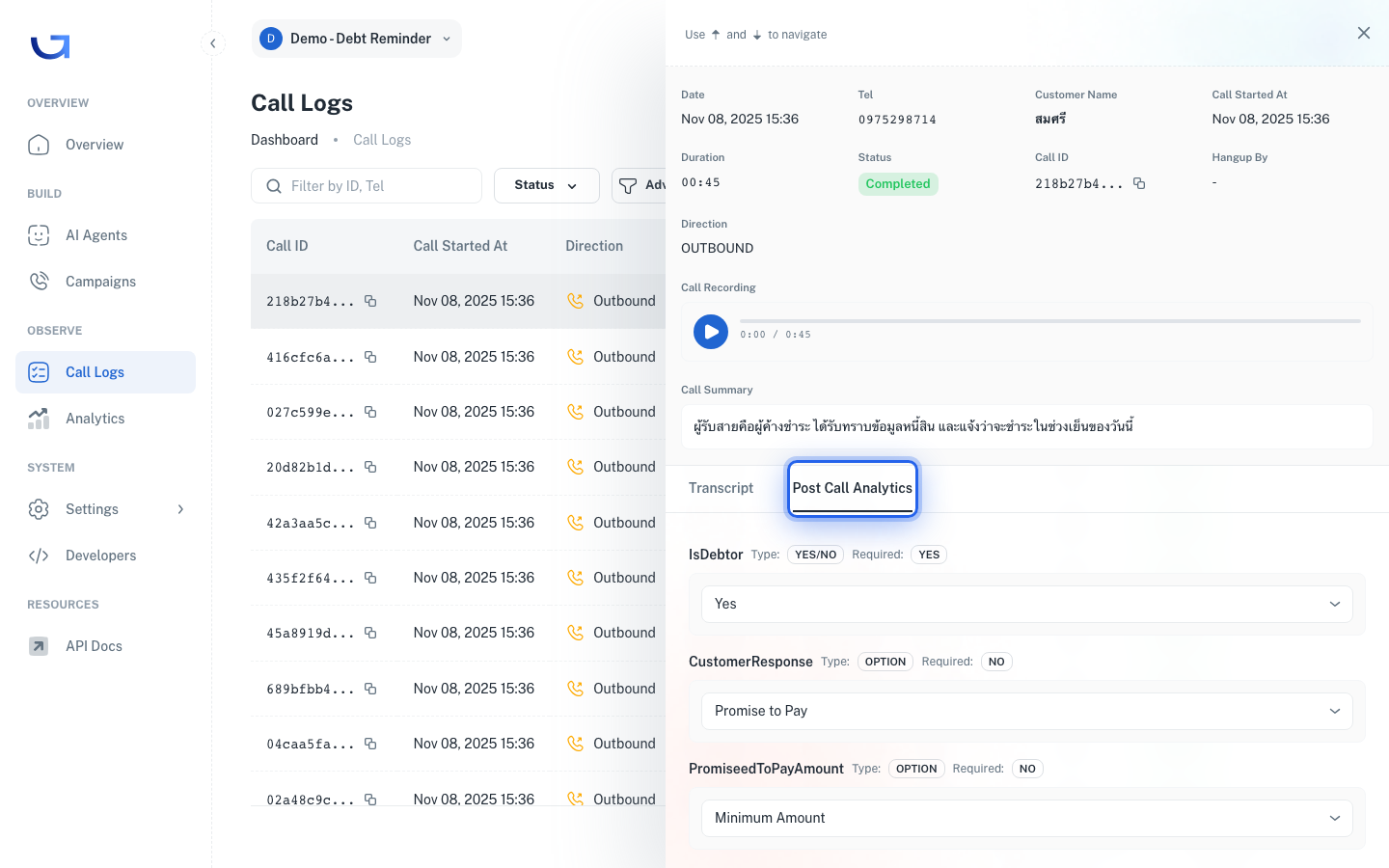The image size is (1389, 868).
Task: Open the IsDebtor Yes dropdown
Action: pos(1027,605)
